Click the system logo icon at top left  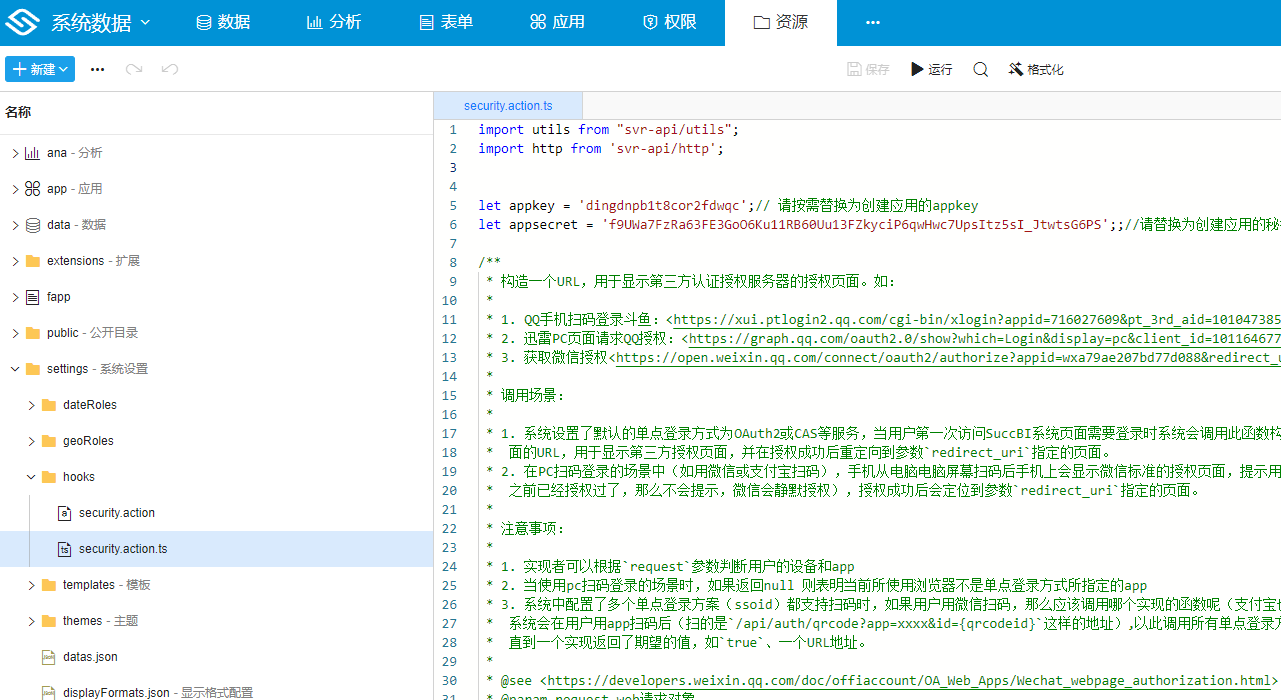(x=22, y=22)
